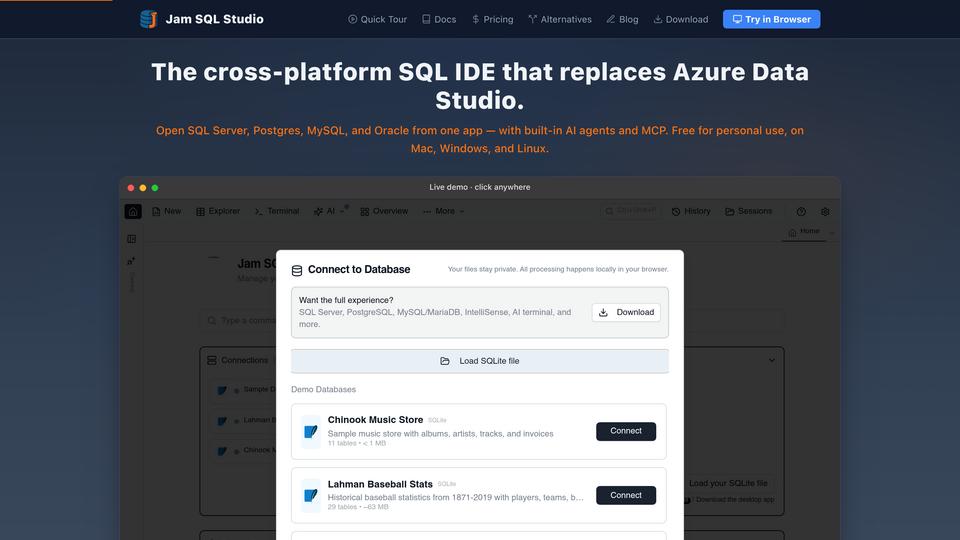Expand the Home tab chevron

[x=832, y=233]
